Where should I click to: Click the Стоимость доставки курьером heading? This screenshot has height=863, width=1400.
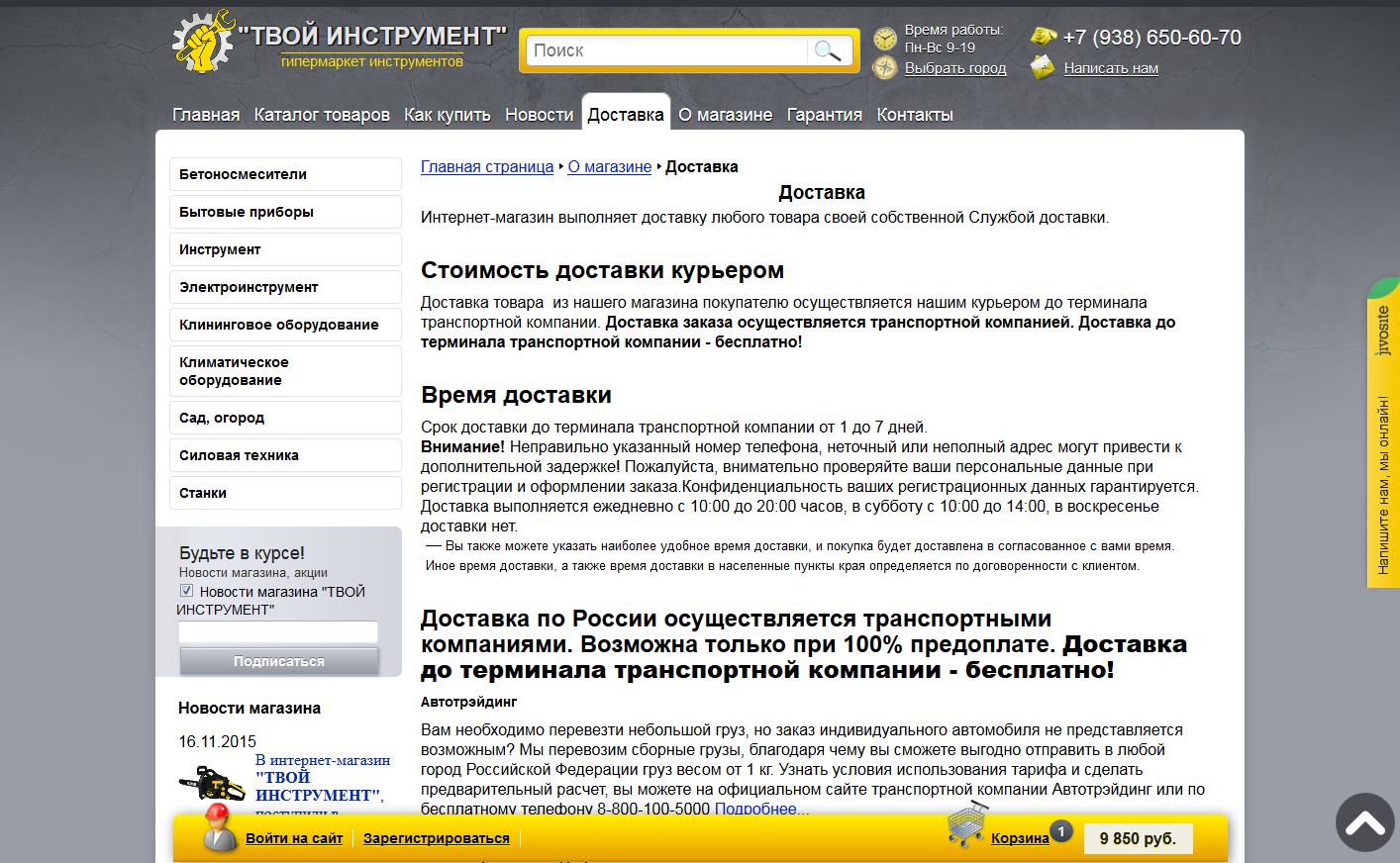602,270
